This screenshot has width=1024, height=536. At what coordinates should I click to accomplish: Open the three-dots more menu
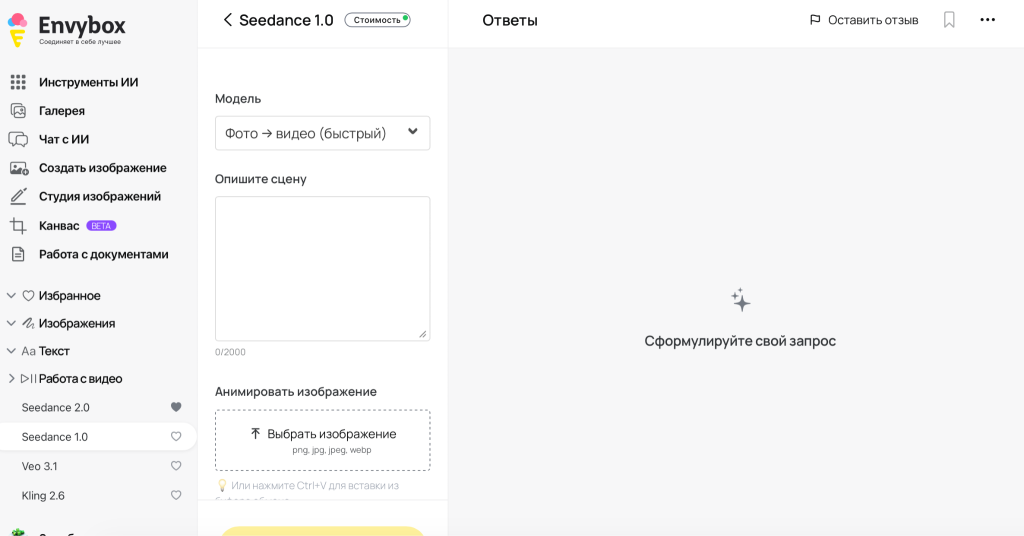click(987, 20)
